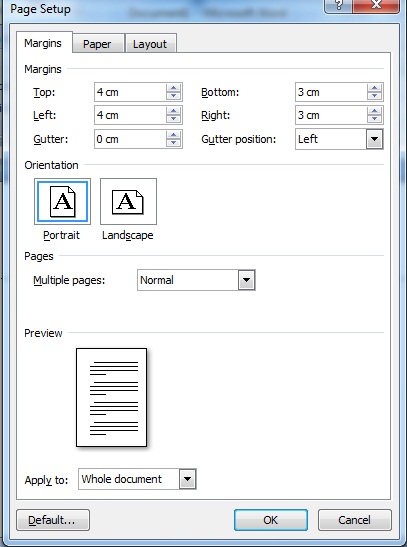
Task: Click the Landscape label text
Action: [128, 235]
